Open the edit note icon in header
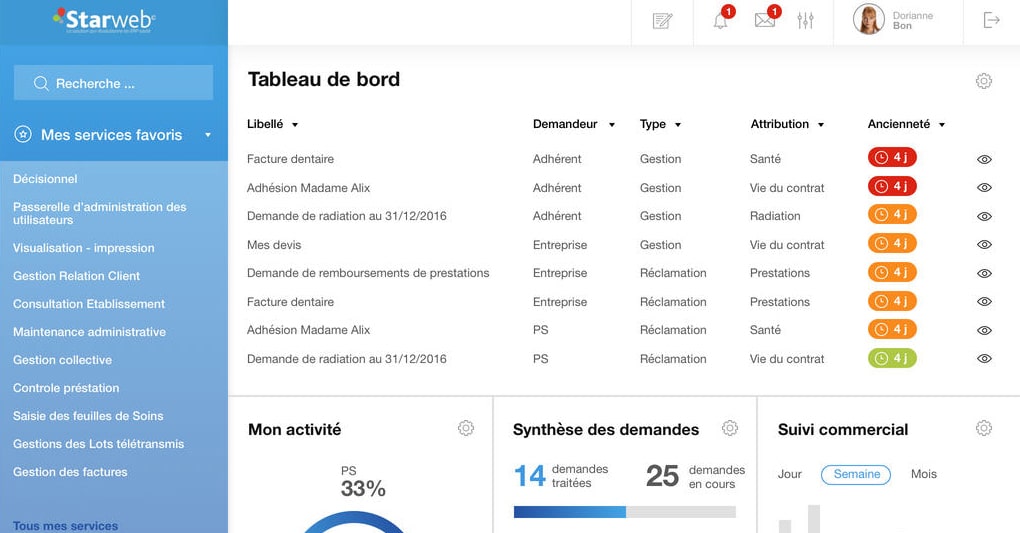This screenshot has width=1020, height=533. [662, 21]
